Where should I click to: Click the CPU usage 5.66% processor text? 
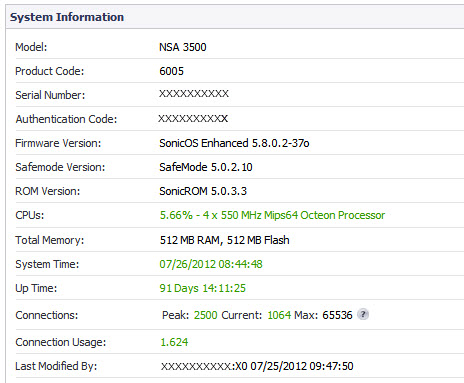[x=272, y=215]
